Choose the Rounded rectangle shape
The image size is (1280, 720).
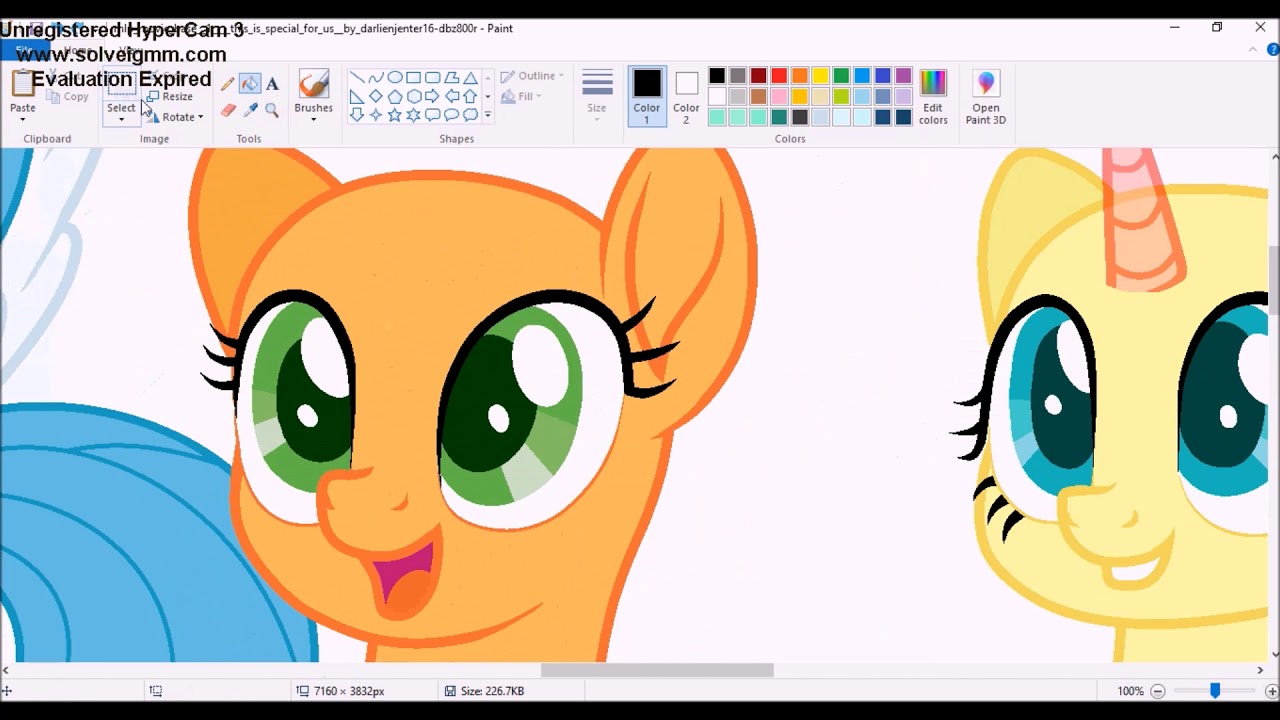click(433, 78)
